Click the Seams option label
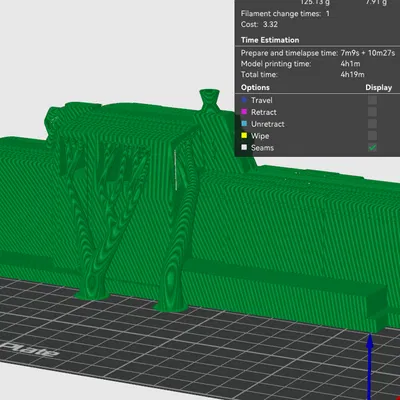 [262, 148]
